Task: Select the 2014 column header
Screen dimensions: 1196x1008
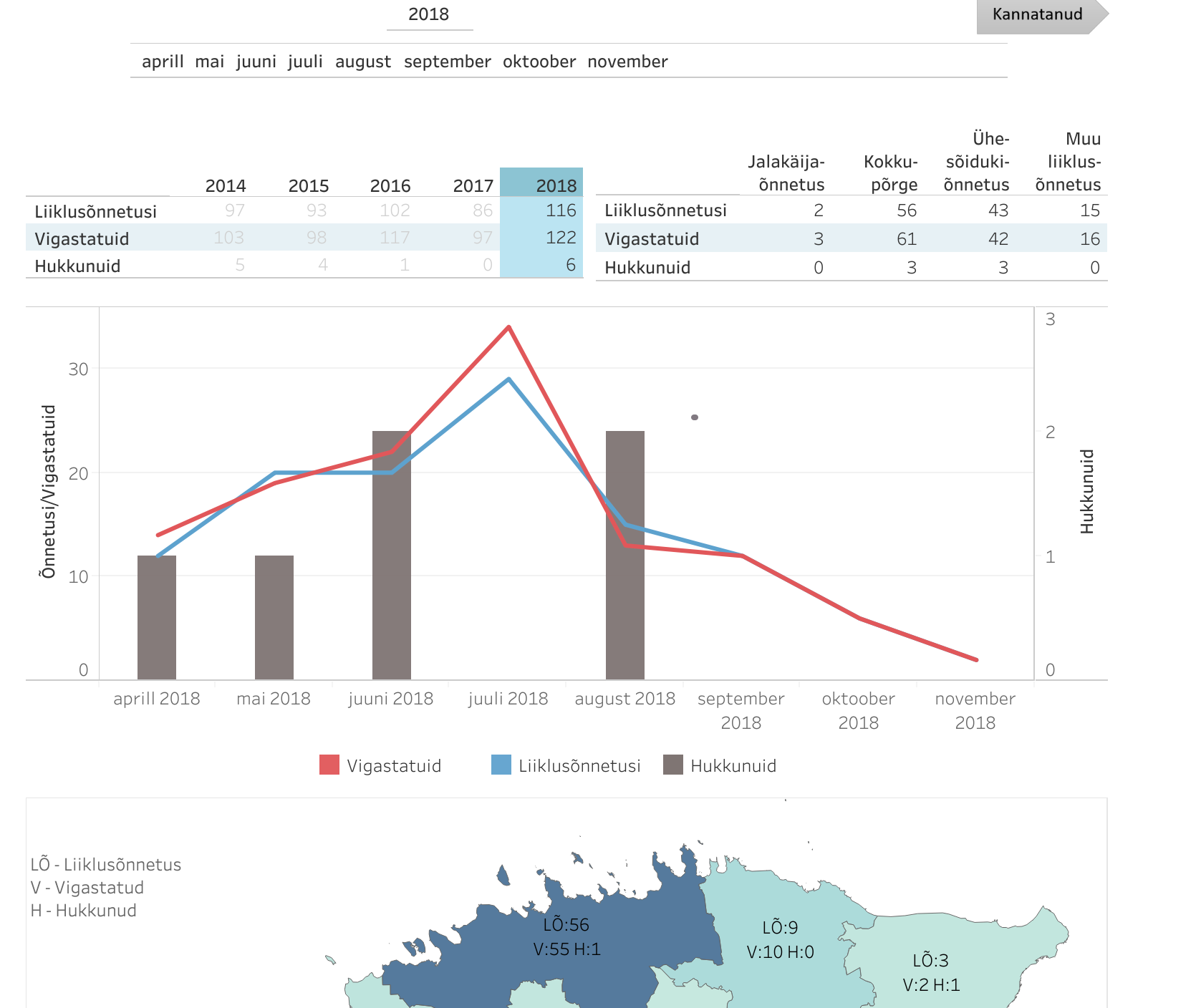Action: (226, 185)
